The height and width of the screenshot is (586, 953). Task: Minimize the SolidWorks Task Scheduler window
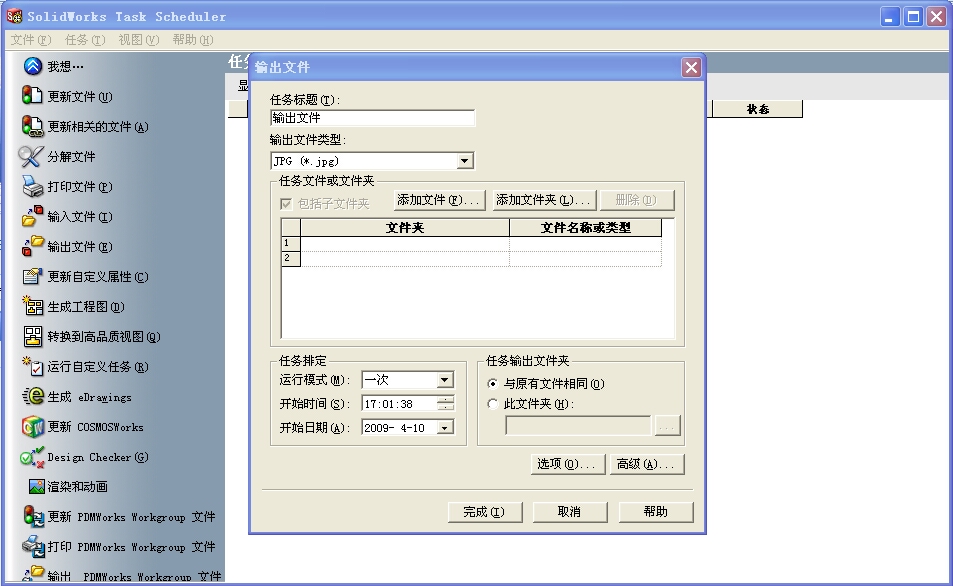click(890, 16)
